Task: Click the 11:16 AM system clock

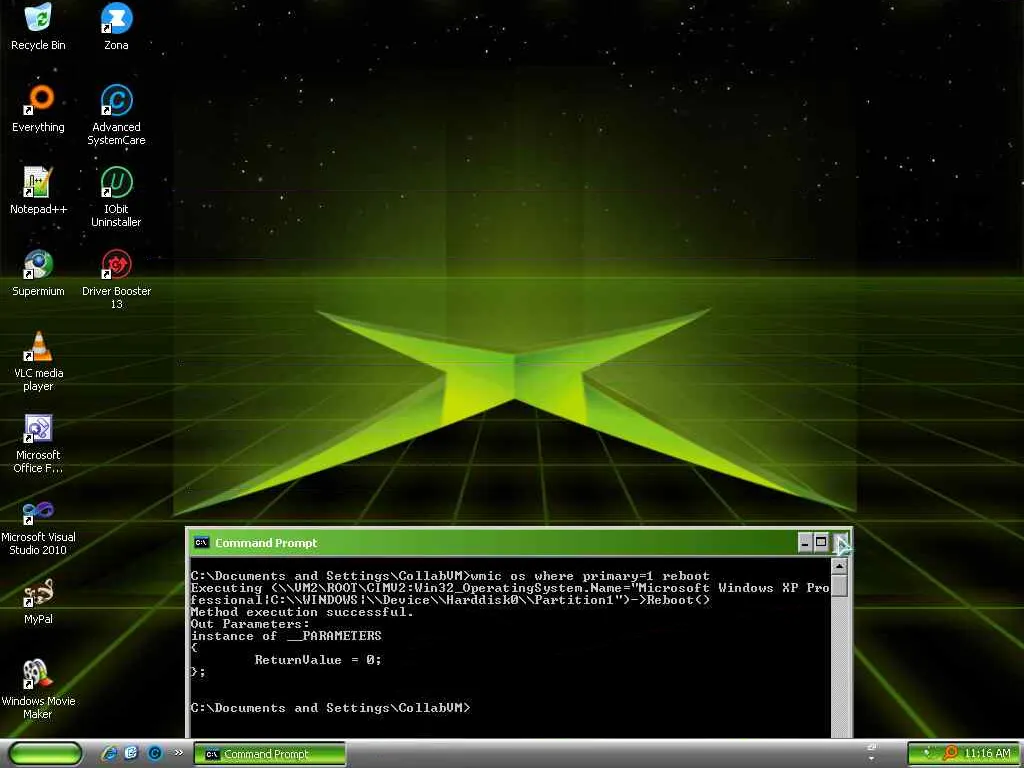Action: point(987,753)
